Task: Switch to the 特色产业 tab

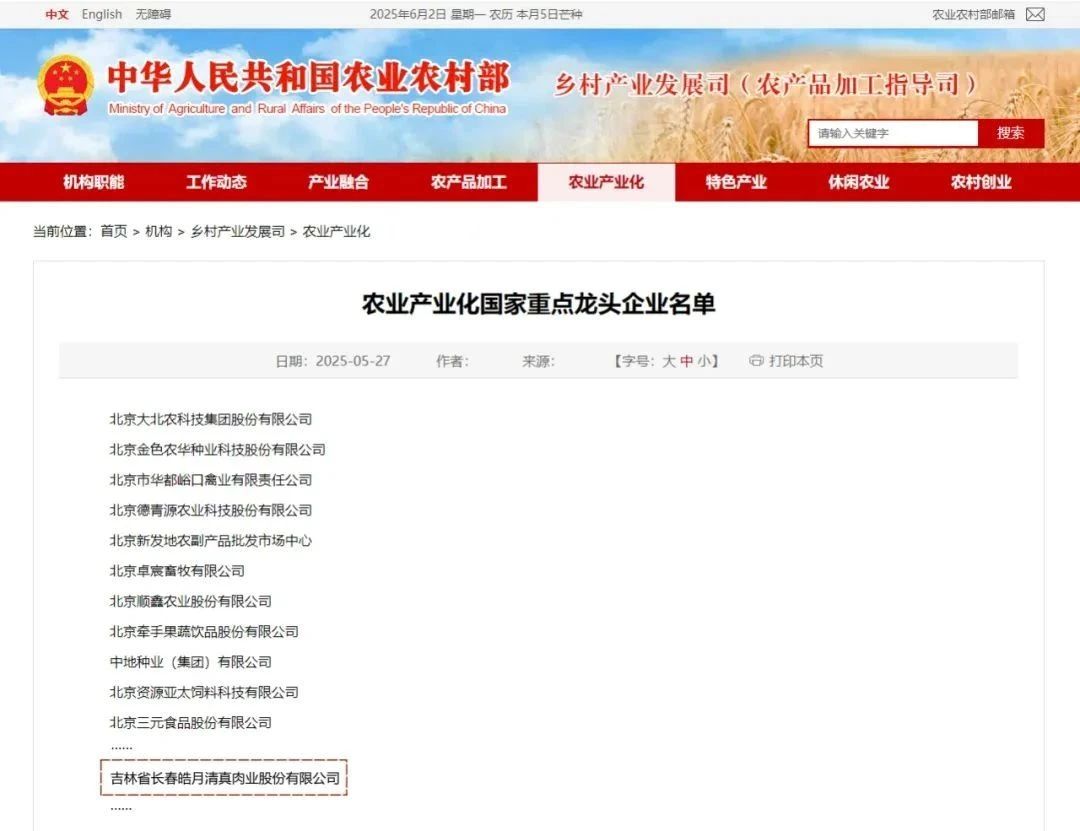Action: tap(736, 182)
